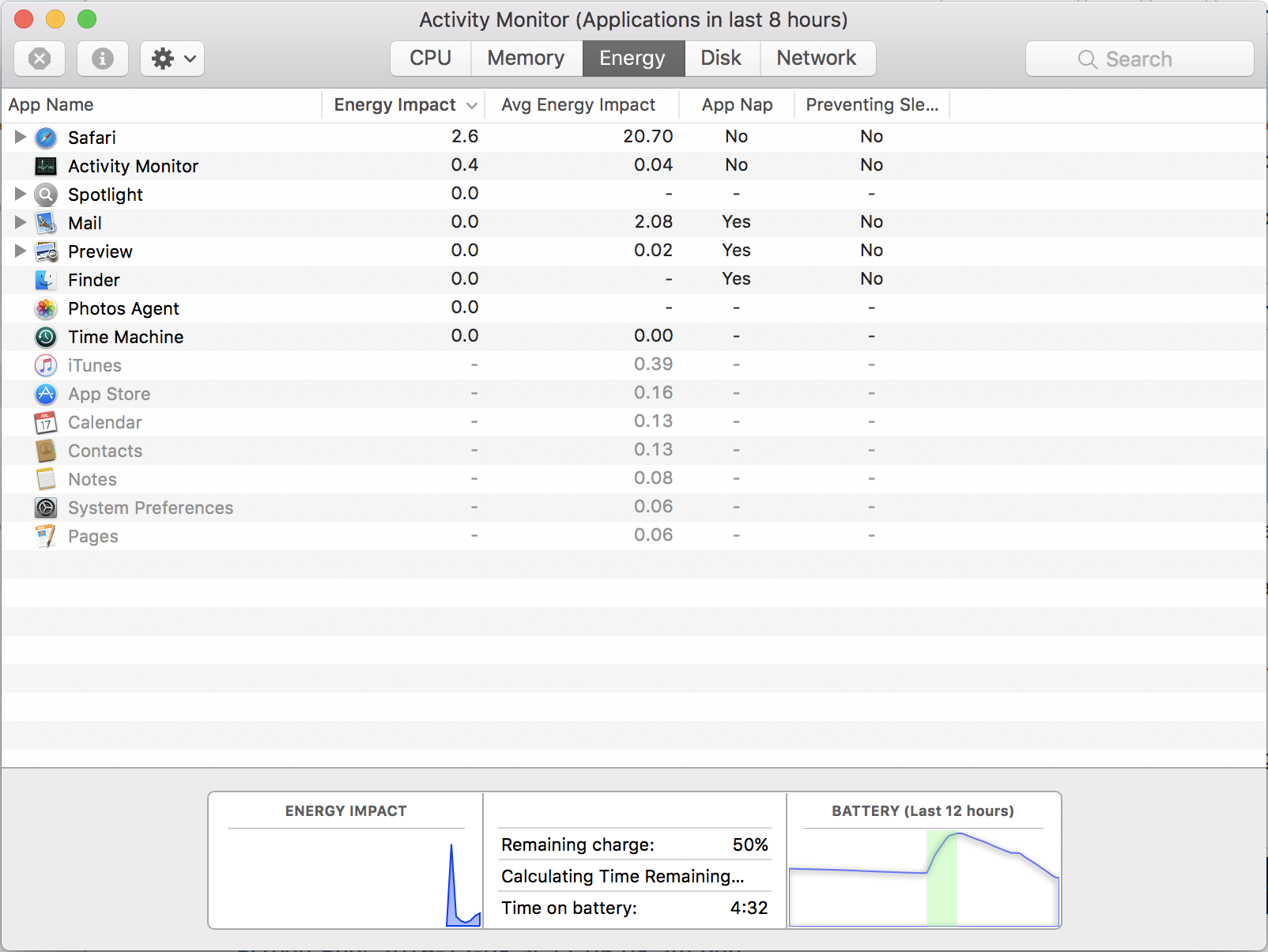Click the Preview app icon
Screen dimensions: 1268x952
46,251
